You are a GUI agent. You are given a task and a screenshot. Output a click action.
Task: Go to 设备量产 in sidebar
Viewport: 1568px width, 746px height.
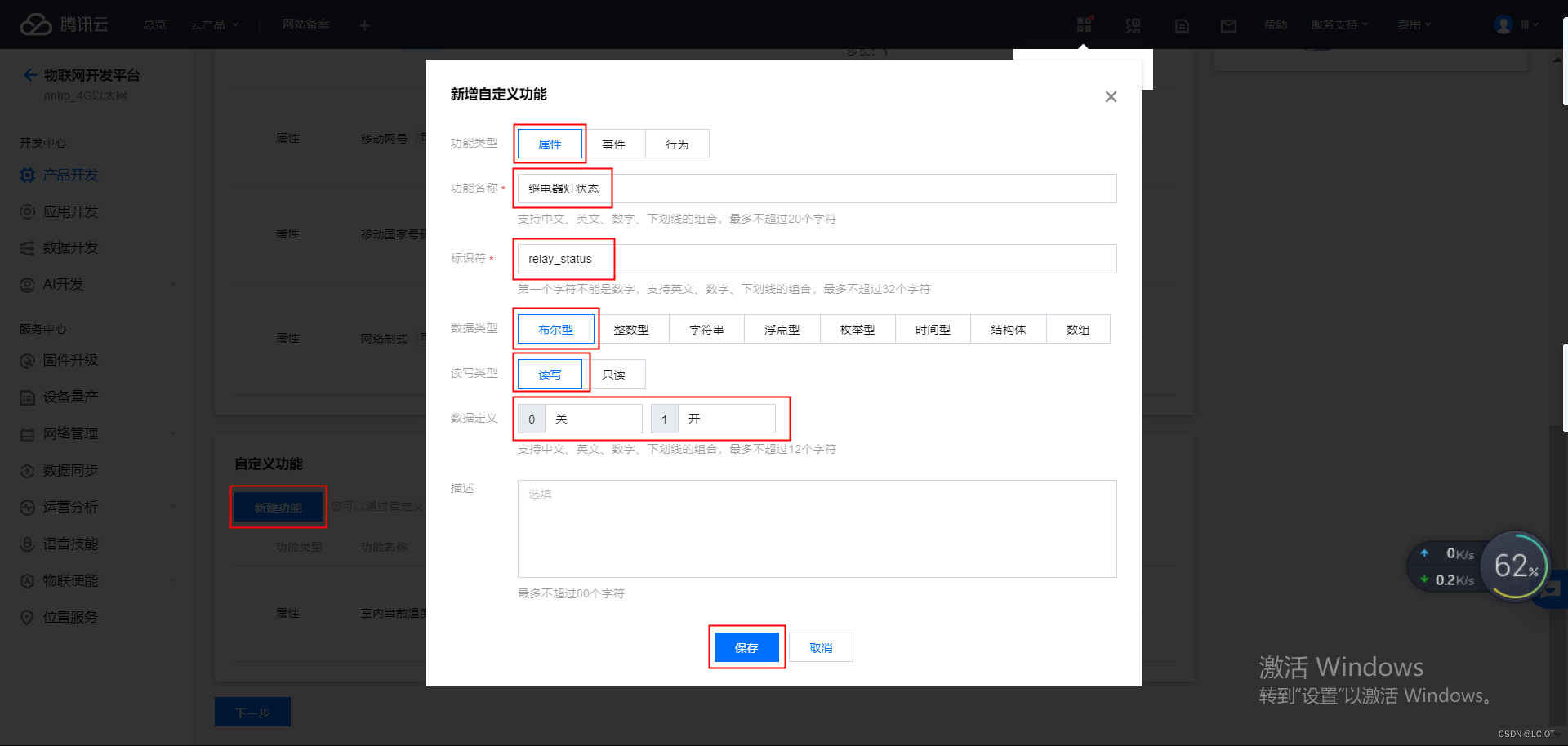point(70,397)
